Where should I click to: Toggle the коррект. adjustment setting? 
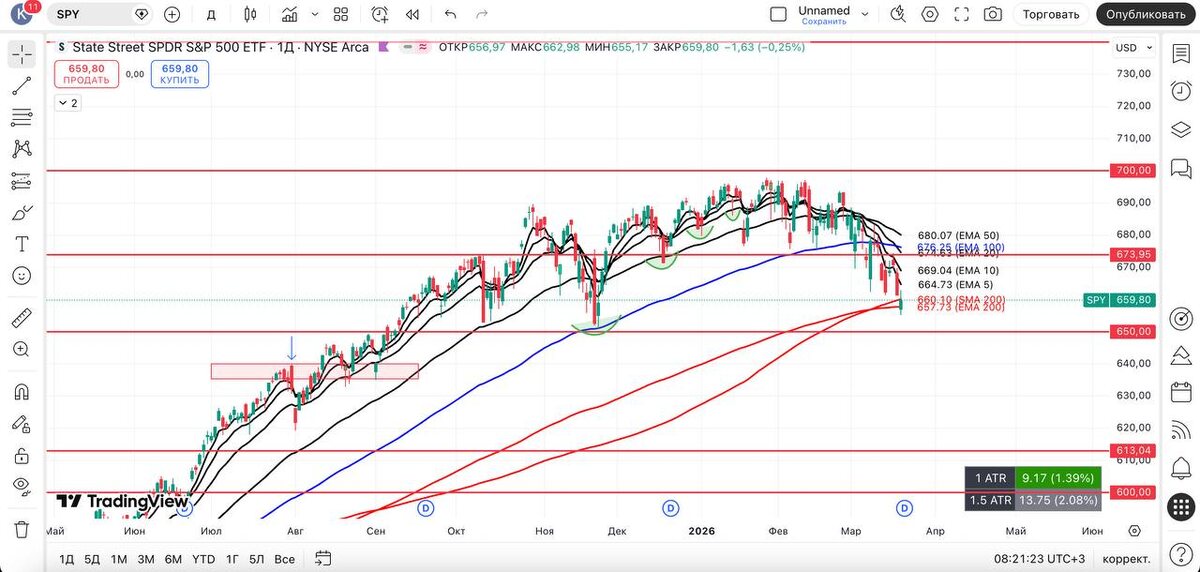pos(1125,558)
